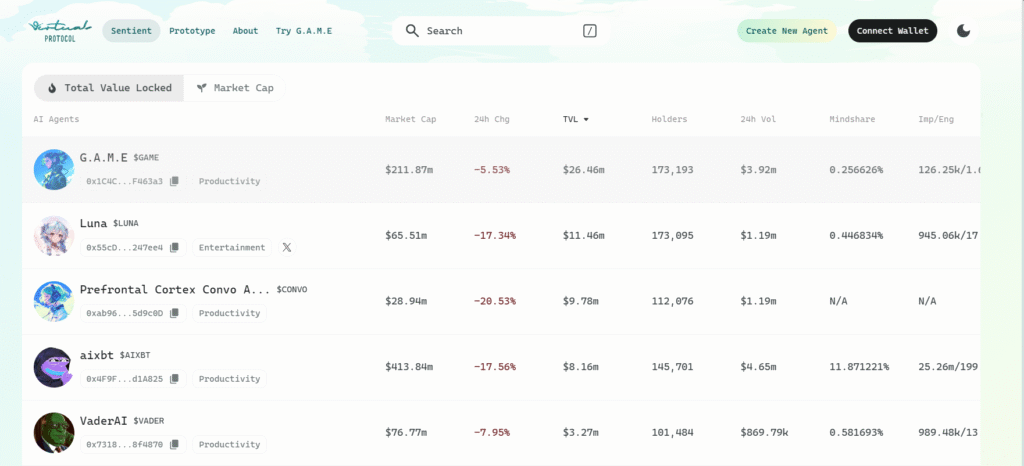1024x466 pixels.
Task: Open the About page
Action: [x=246, y=31]
